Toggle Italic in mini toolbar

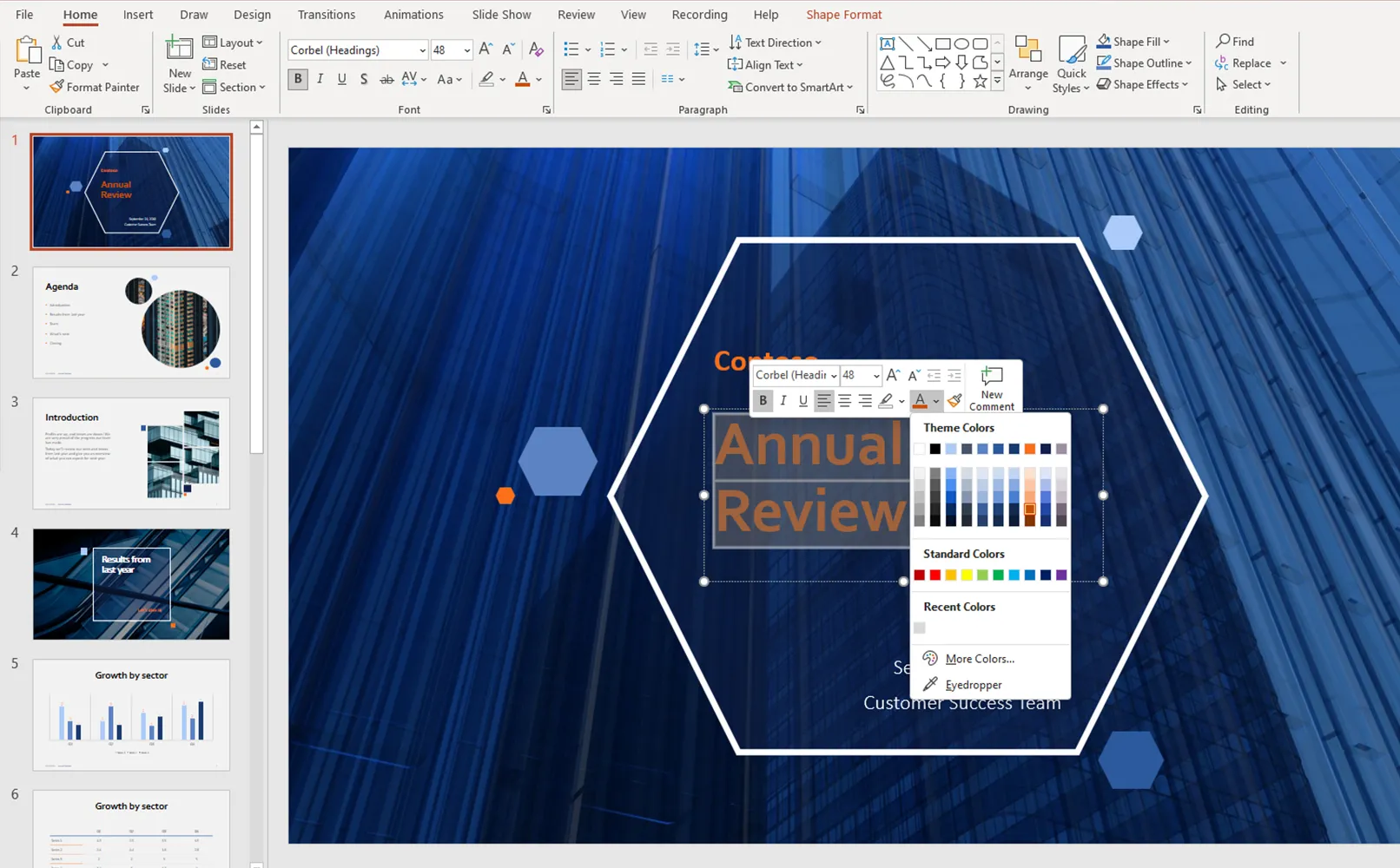click(783, 400)
